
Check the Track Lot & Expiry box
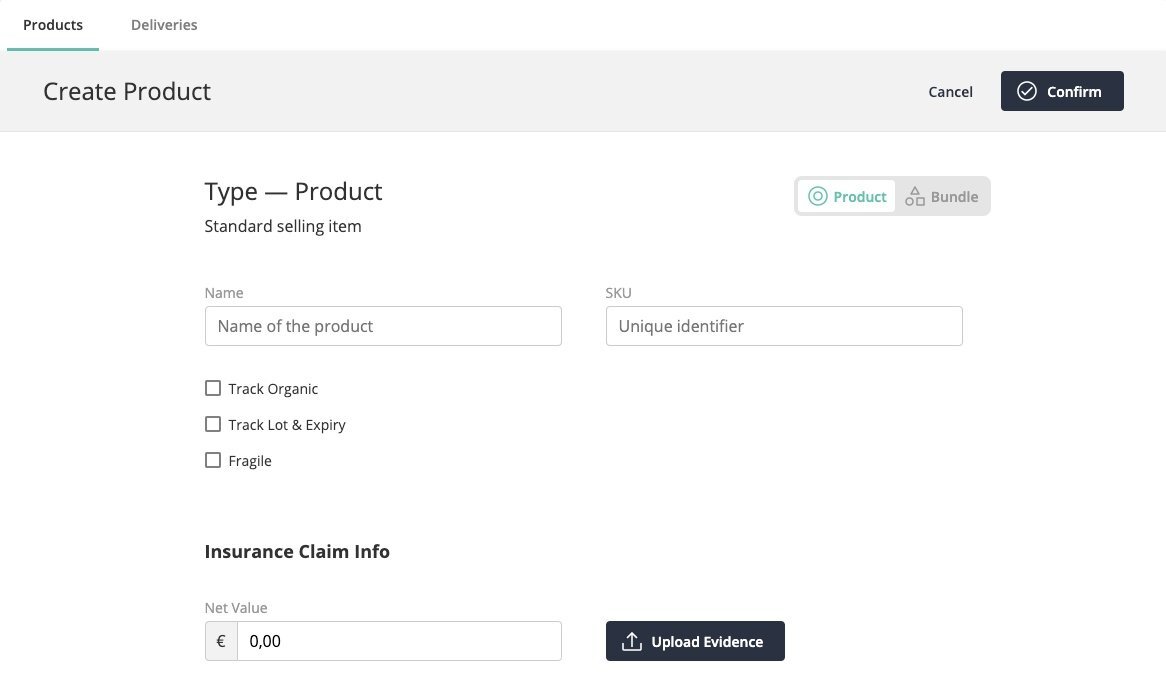point(213,424)
